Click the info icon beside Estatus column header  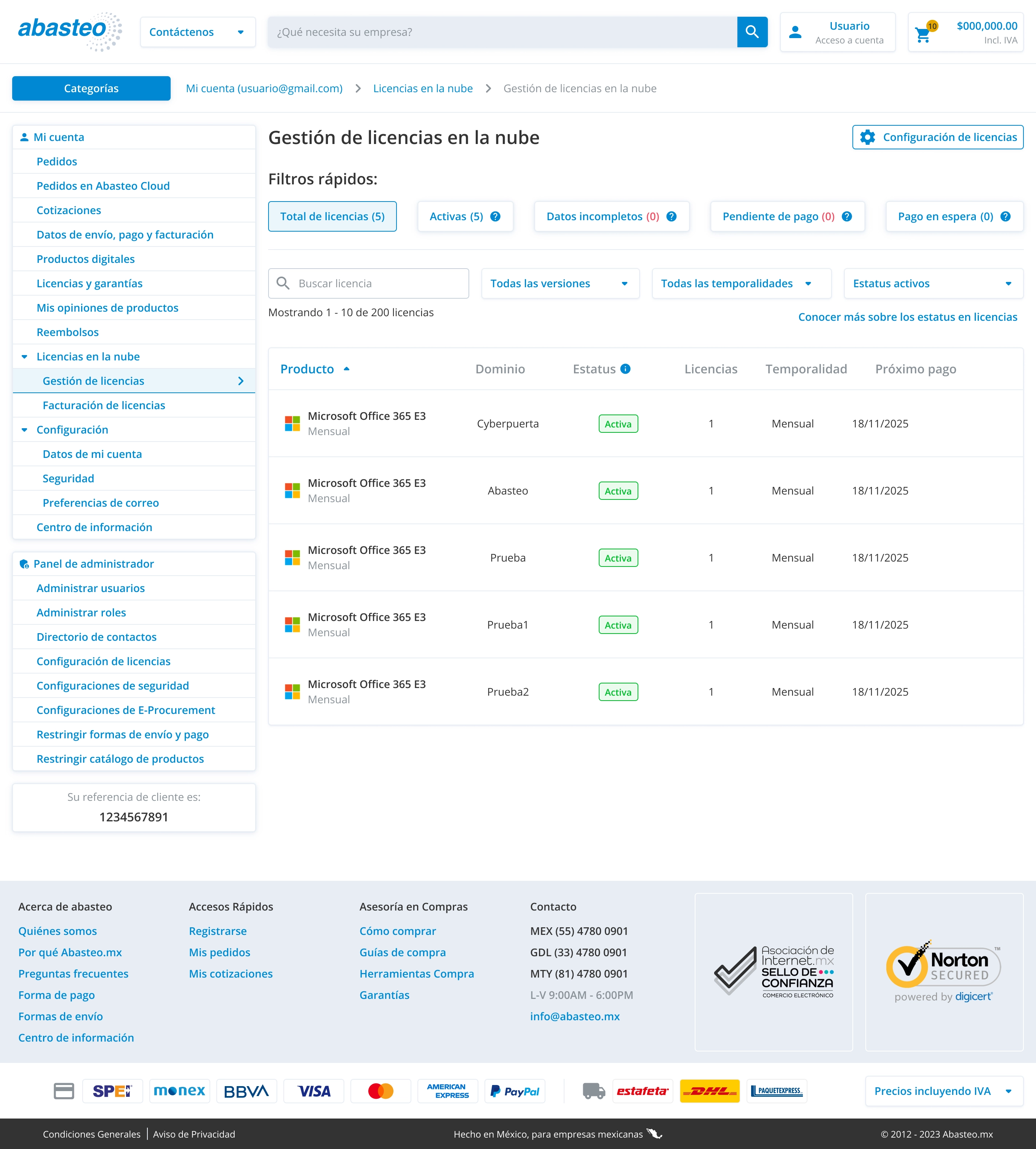pyautogui.click(x=625, y=369)
